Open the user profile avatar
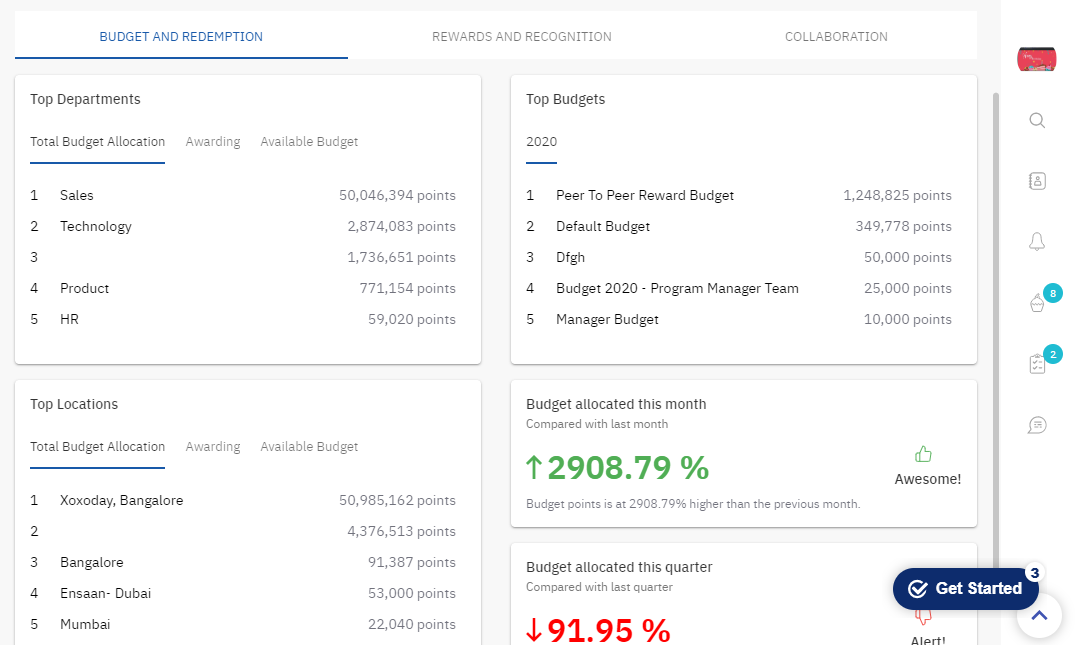The height and width of the screenshot is (645, 1075). pos(1037,59)
